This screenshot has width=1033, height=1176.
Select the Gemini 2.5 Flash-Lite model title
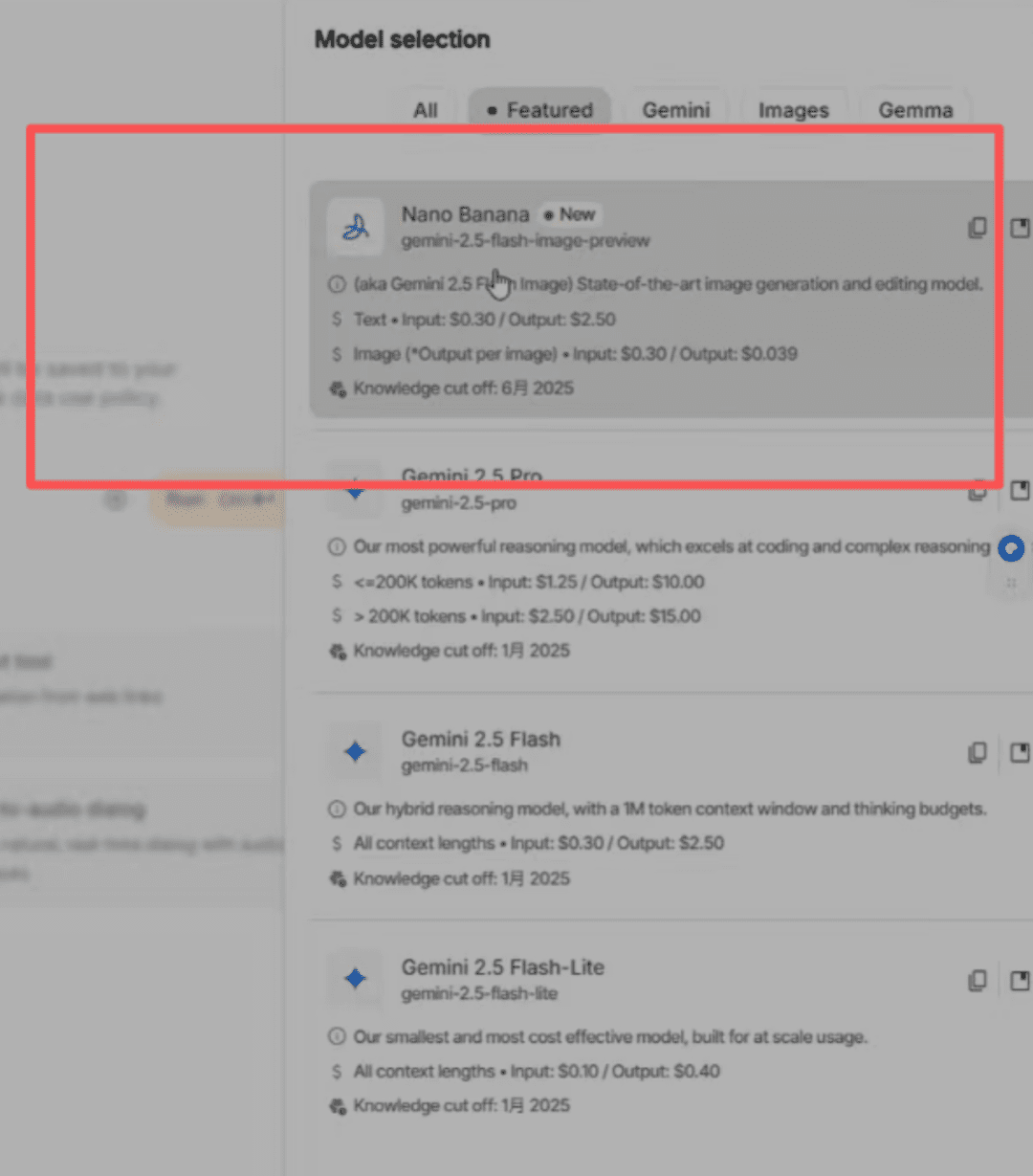[x=502, y=967]
